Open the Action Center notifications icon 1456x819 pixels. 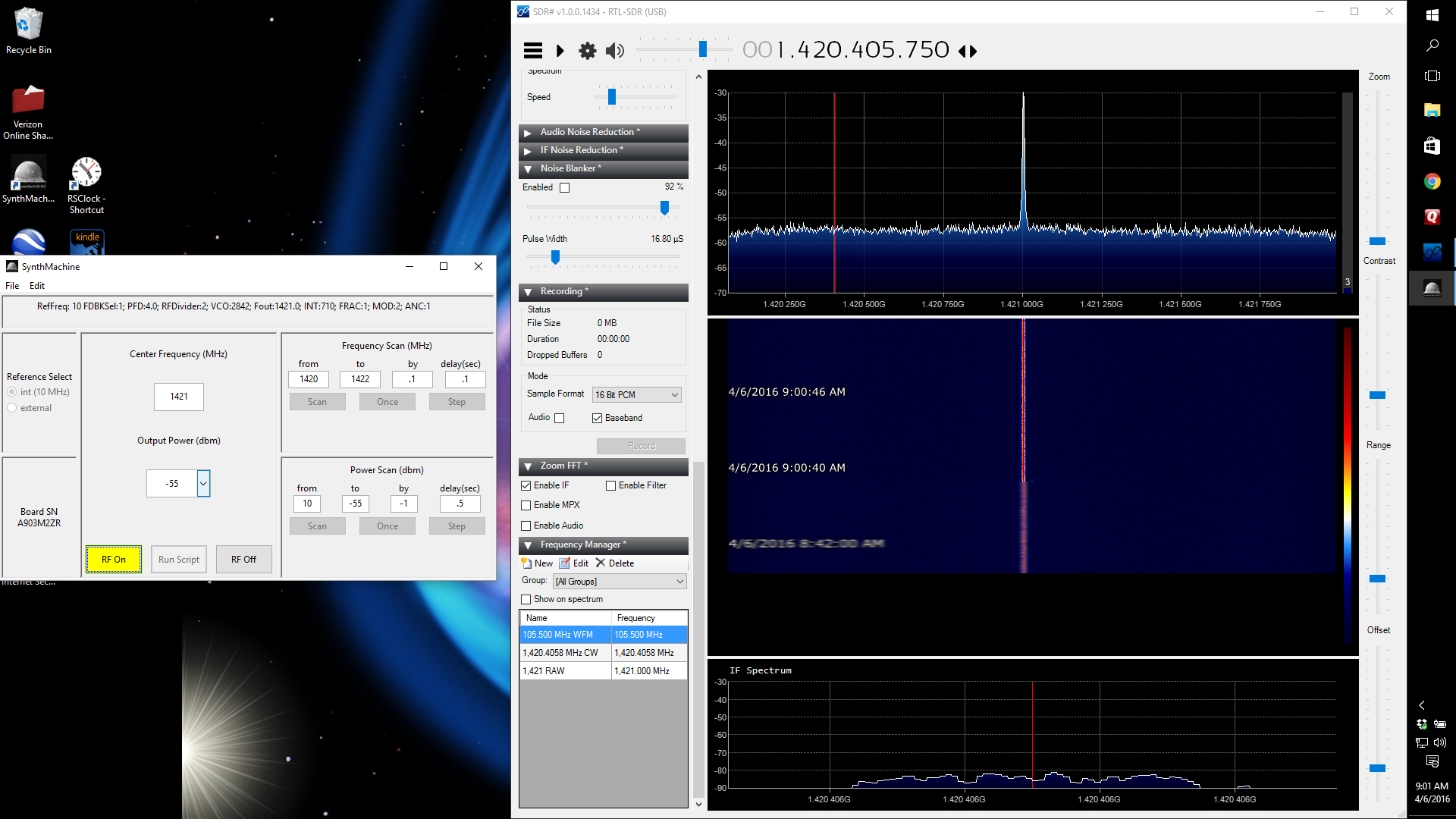point(1432,761)
